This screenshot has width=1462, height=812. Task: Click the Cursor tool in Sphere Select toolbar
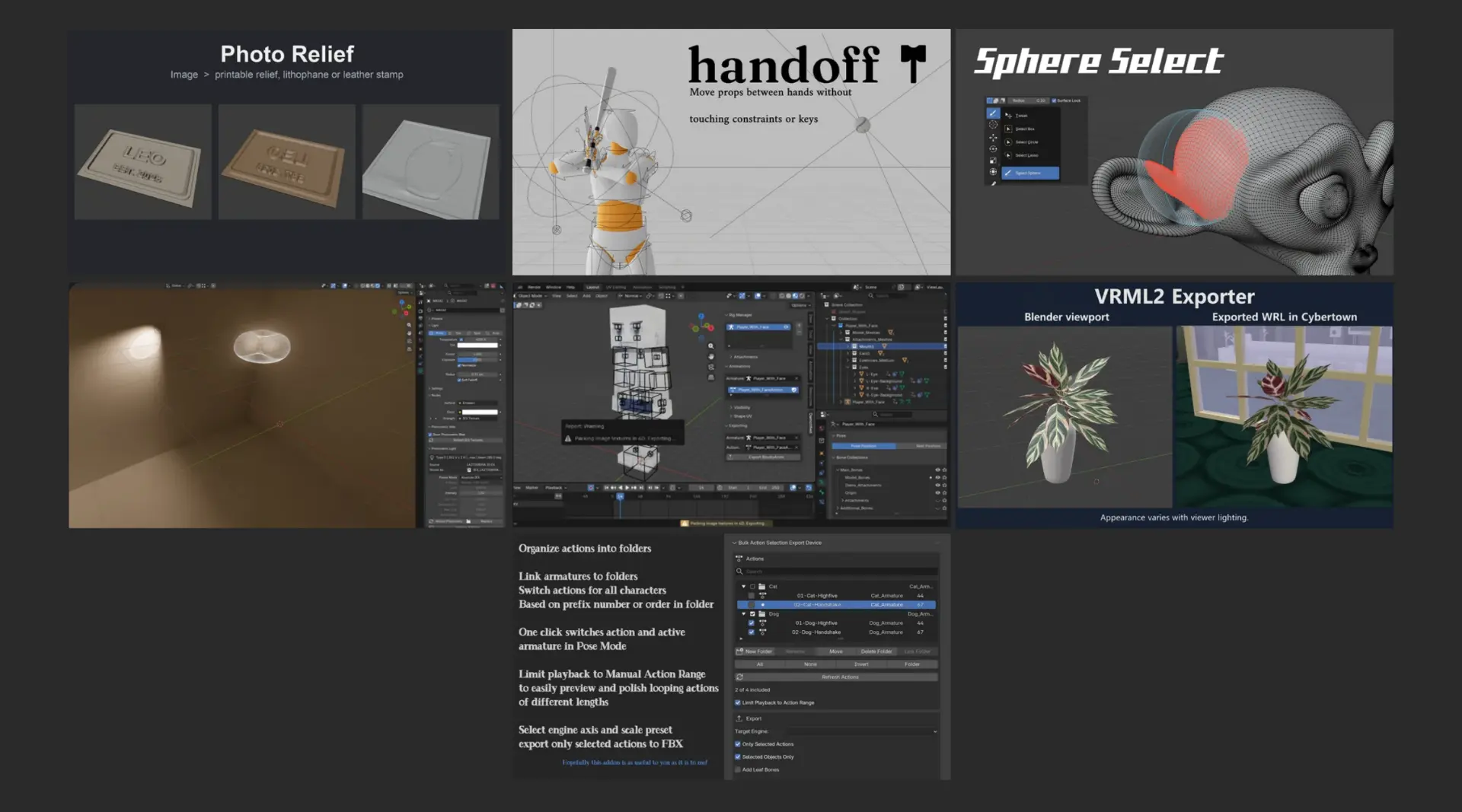(x=993, y=125)
